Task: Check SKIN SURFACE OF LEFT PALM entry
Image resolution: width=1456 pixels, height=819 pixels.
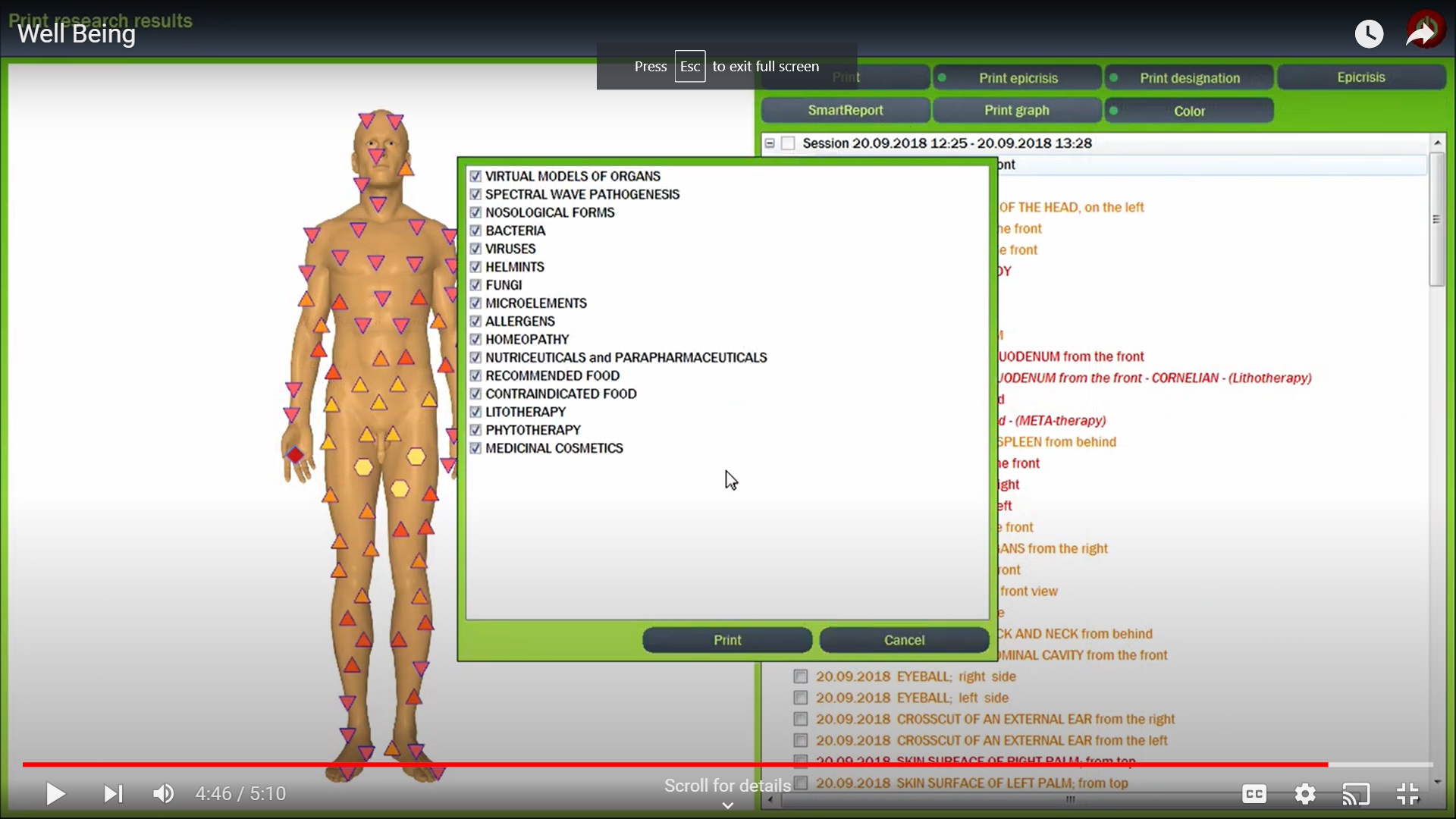Action: 801,783
